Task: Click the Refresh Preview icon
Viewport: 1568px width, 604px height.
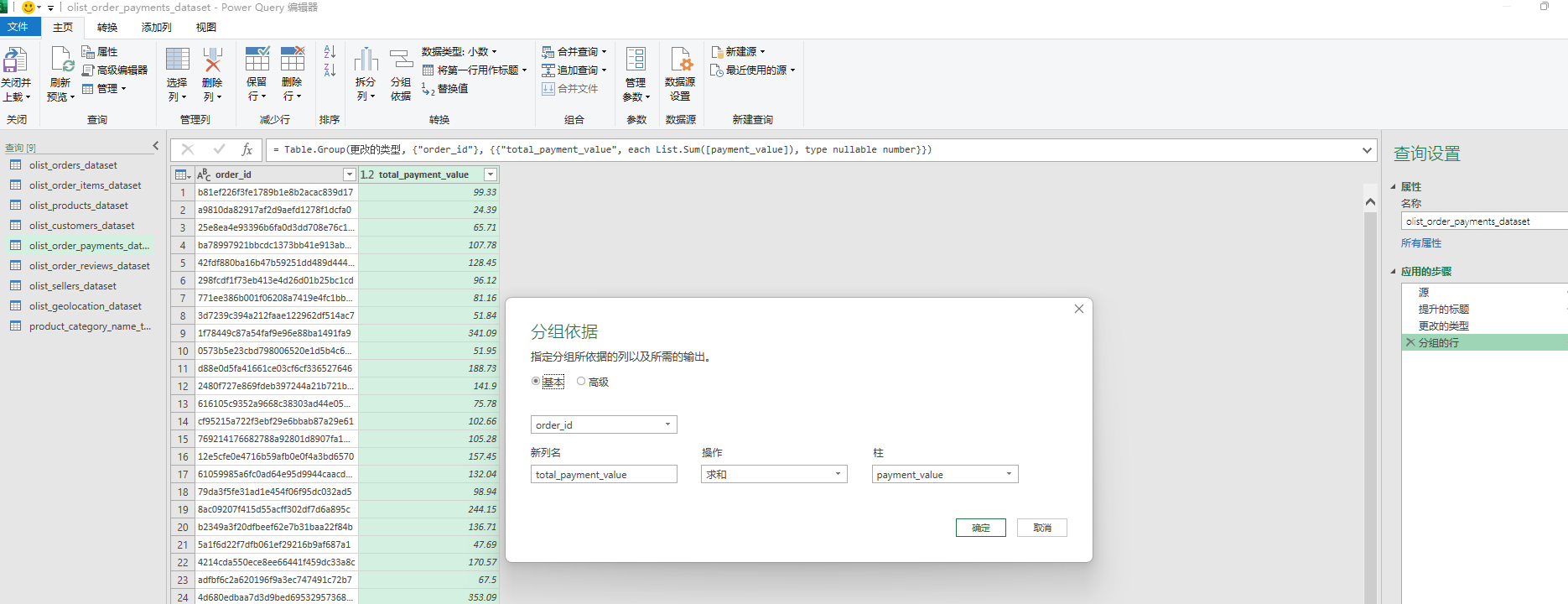Action: (63, 60)
